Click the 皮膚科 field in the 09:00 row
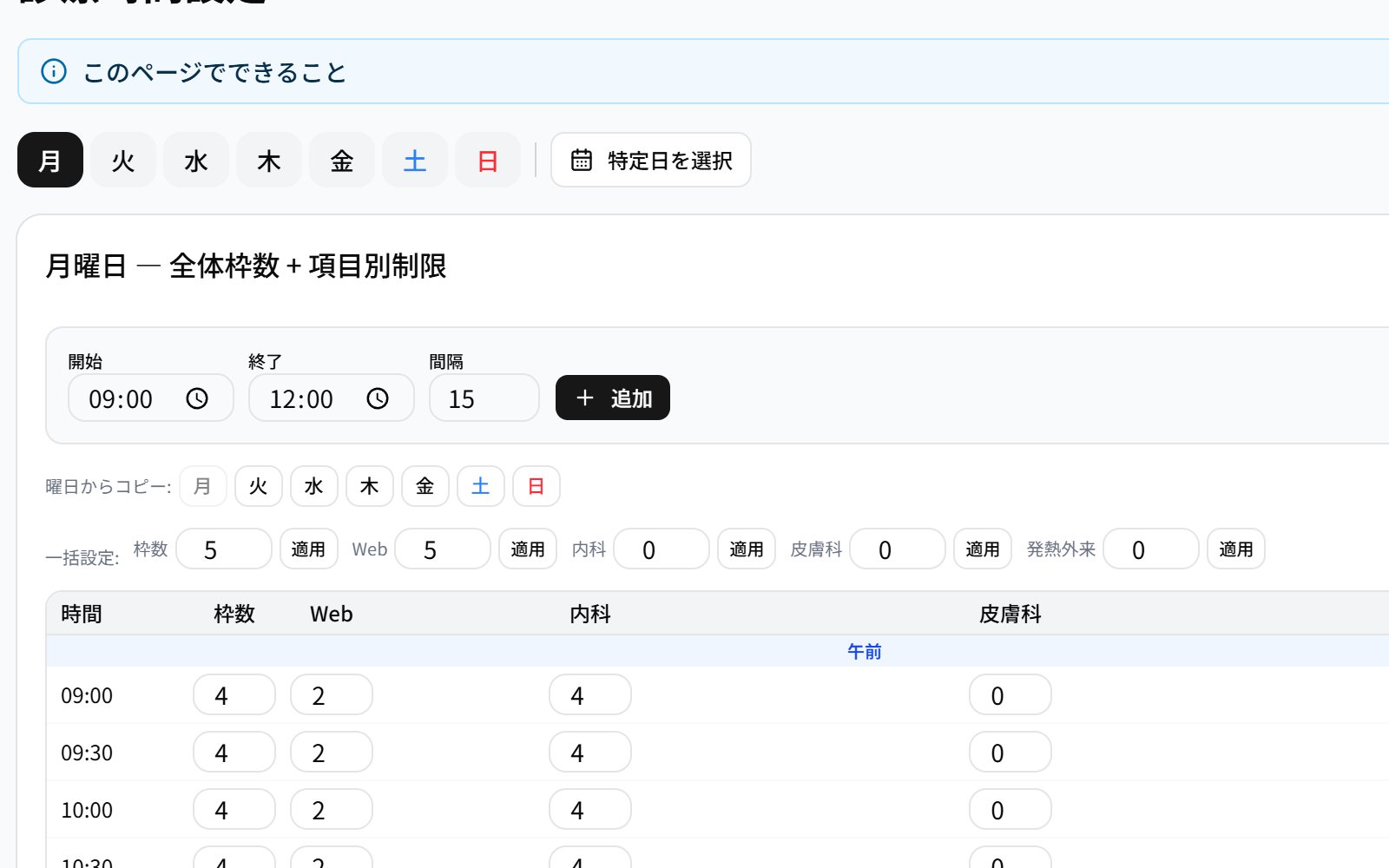Screen dimensions: 1389x868 1010,694
